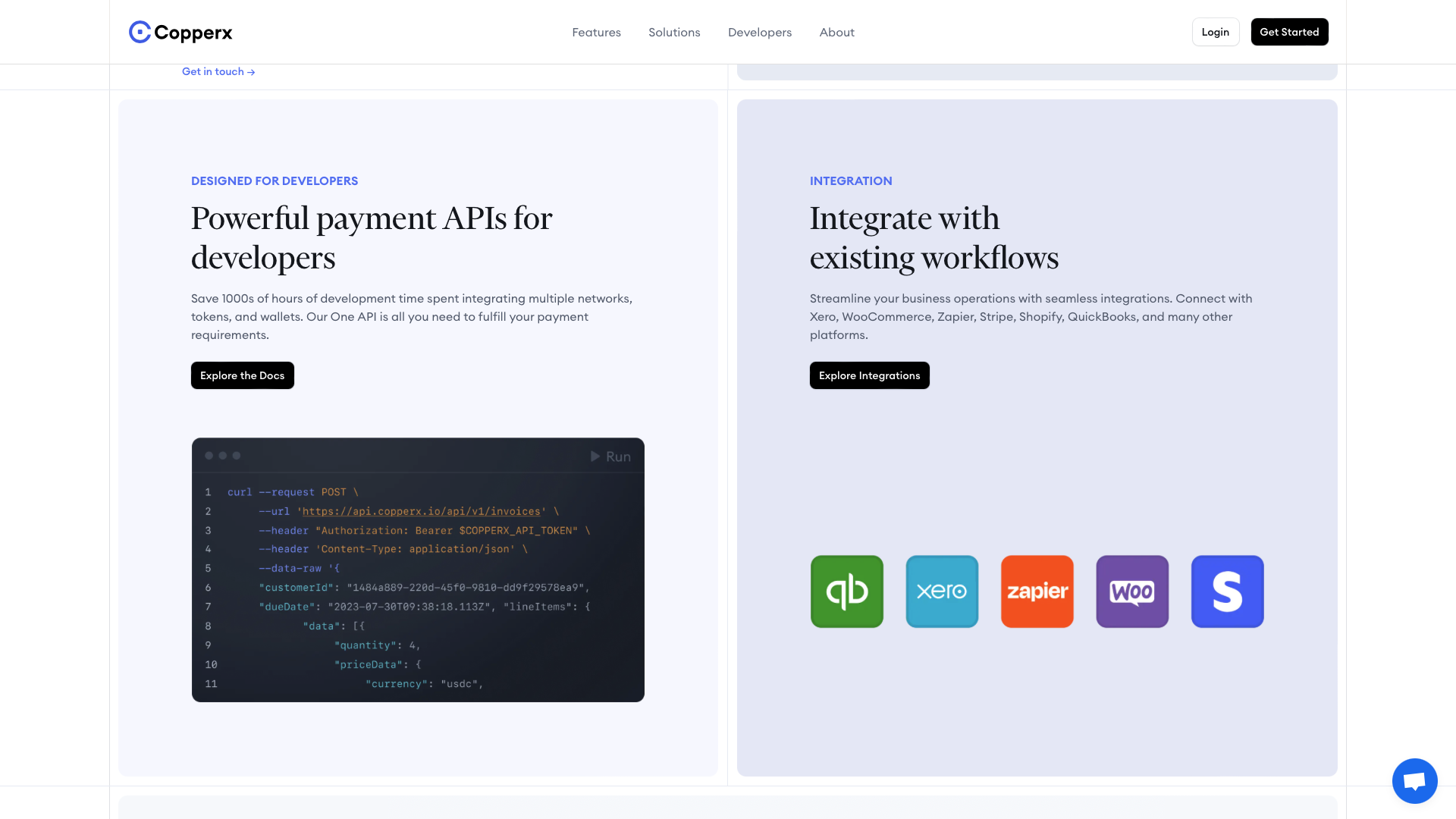Click the Copperx logo
The width and height of the screenshot is (1456, 819).
[180, 32]
